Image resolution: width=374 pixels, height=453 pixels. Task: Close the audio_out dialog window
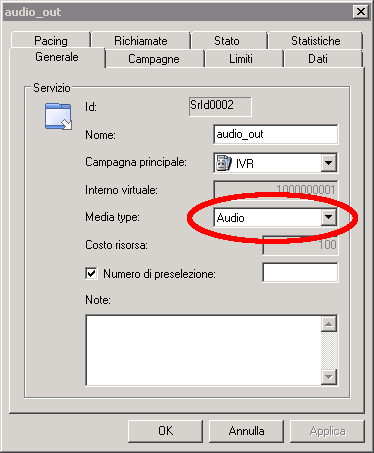(361, 12)
